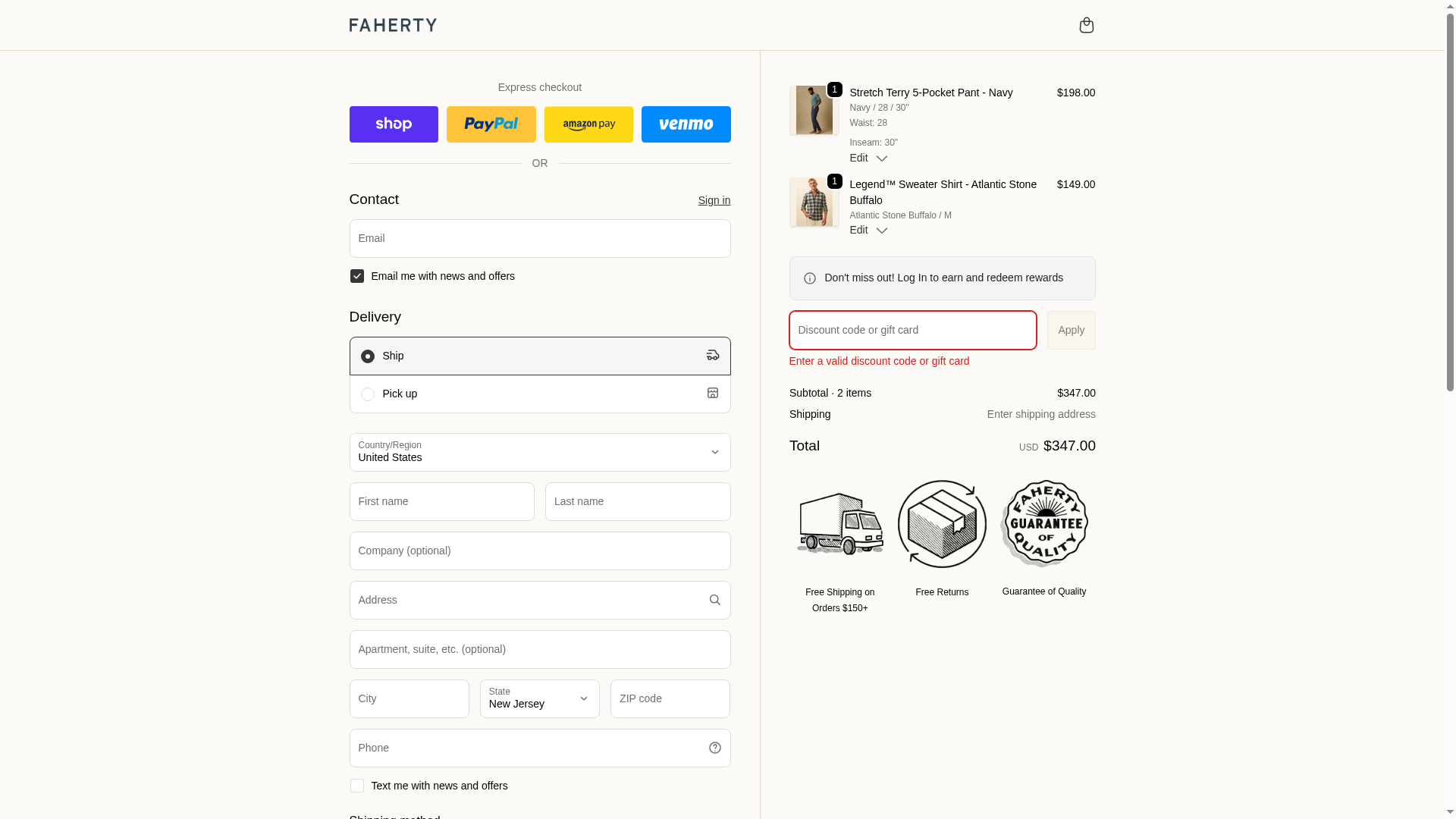Choose Venmo express checkout
Viewport: 1456px width, 819px height.
(x=686, y=124)
